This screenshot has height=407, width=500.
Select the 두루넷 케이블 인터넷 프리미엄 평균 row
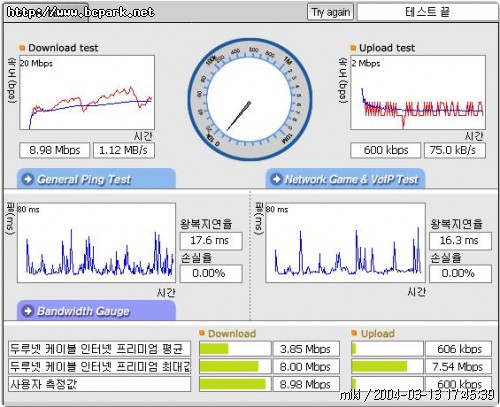(99, 349)
